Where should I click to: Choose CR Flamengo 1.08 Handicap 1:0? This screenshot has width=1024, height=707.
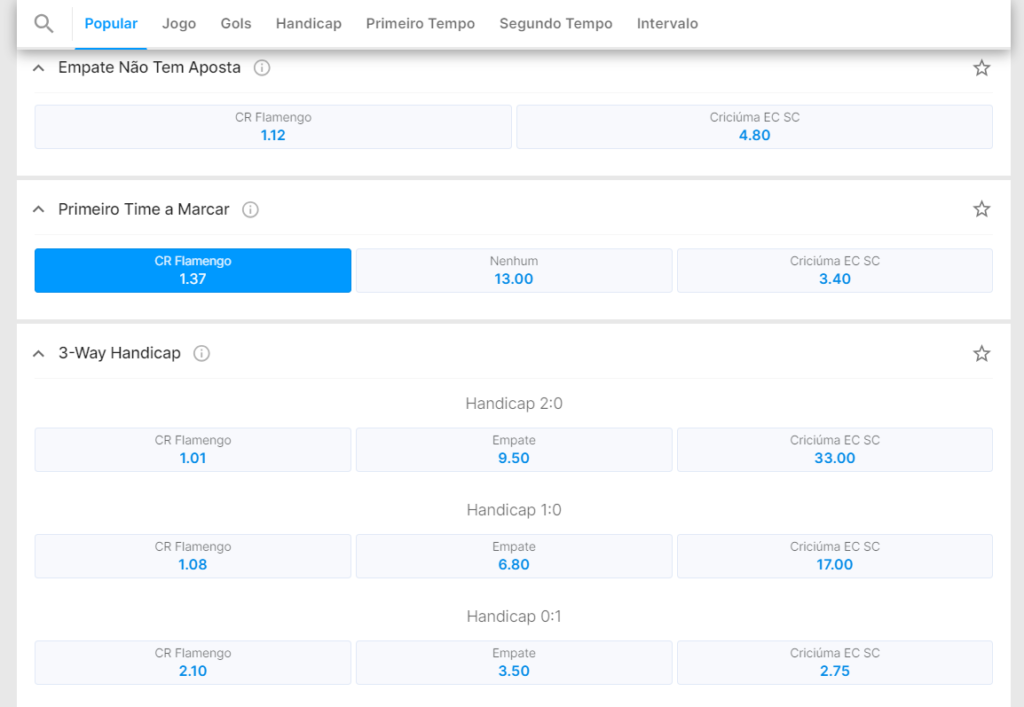193,556
